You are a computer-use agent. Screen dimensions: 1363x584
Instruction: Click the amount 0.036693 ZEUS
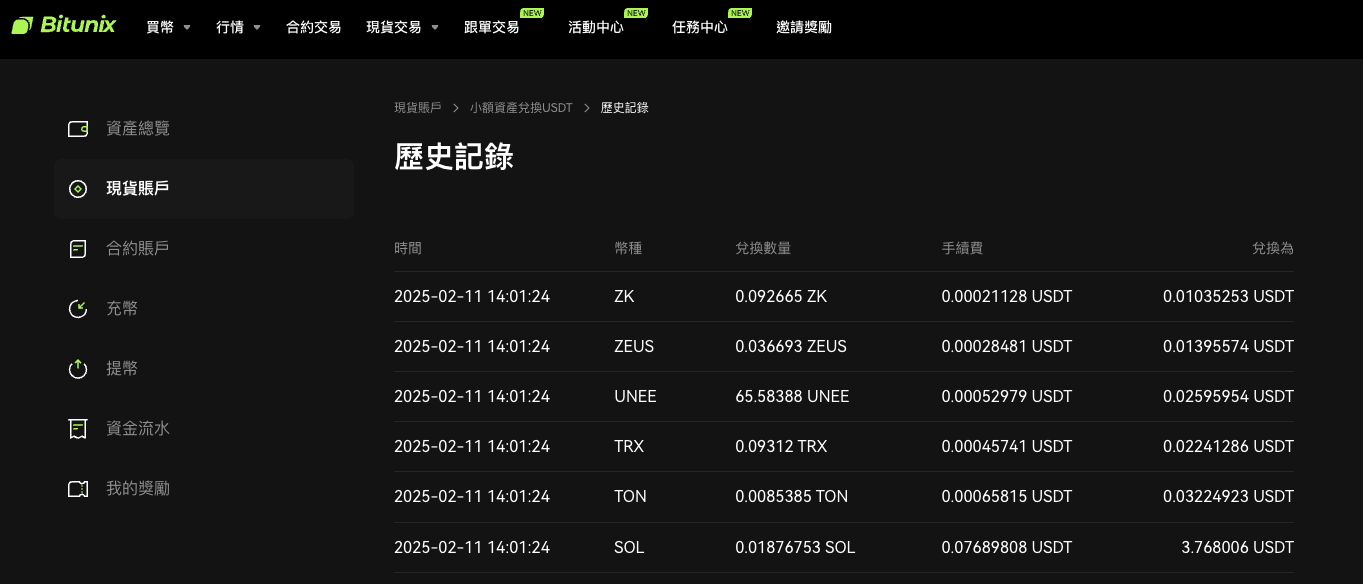tap(791, 347)
